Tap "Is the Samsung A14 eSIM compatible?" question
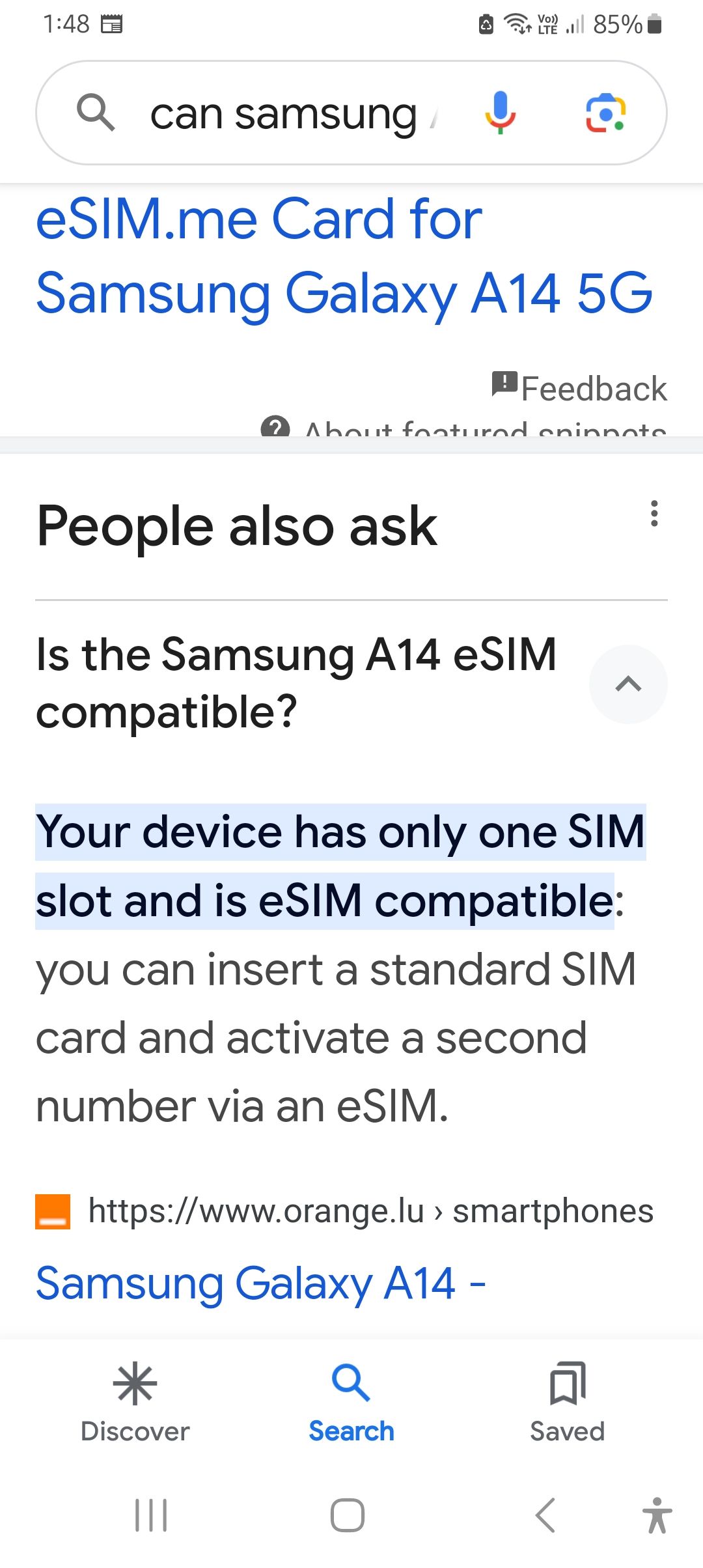 click(297, 682)
